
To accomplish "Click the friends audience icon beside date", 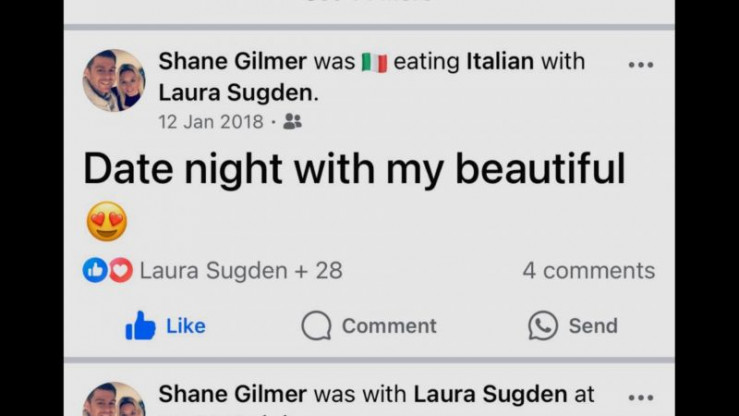I will click(x=292, y=122).
